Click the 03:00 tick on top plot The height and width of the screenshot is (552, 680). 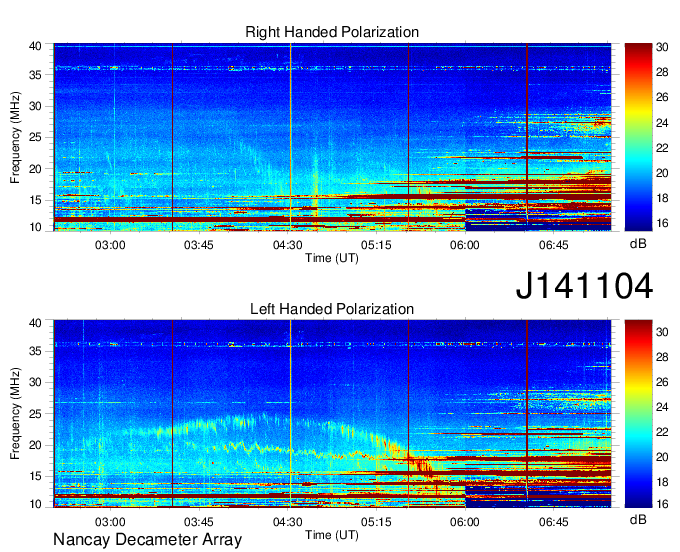pyautogui.click(x=110, y=245)
